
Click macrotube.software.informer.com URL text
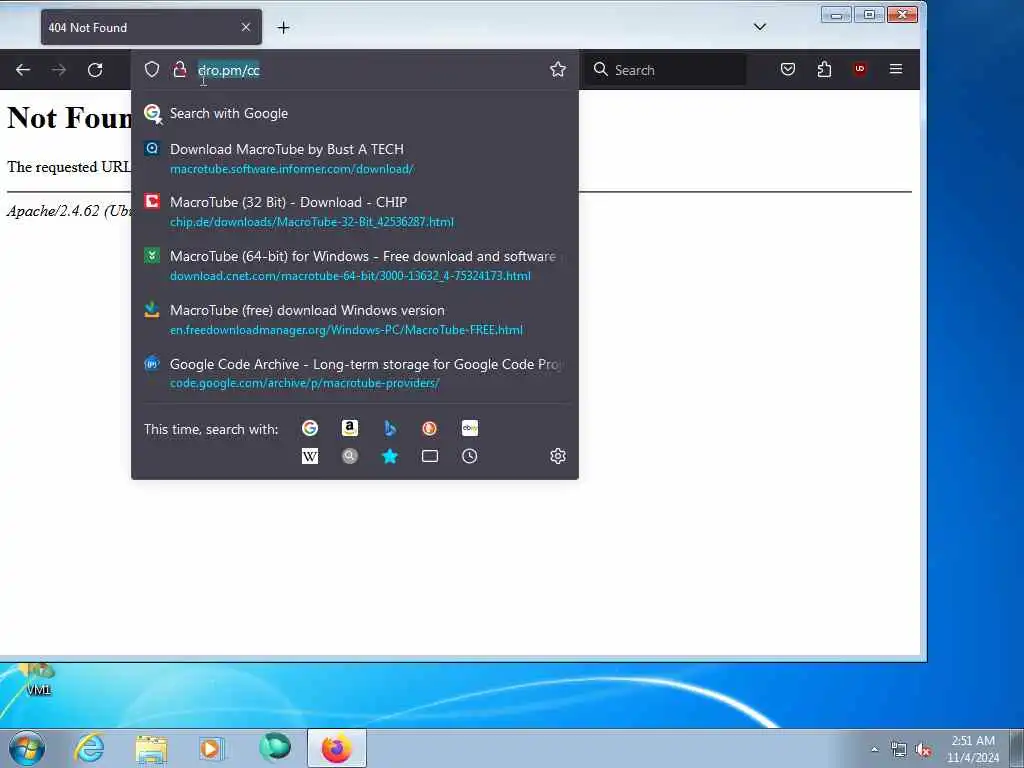tap(292, 169)
